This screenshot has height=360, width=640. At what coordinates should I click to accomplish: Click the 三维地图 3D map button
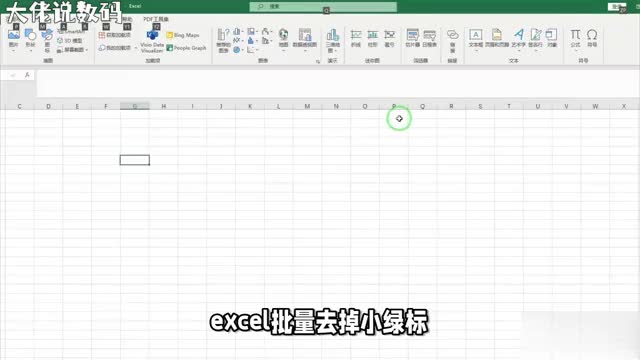pyautogui.click(x=333, y=41)
